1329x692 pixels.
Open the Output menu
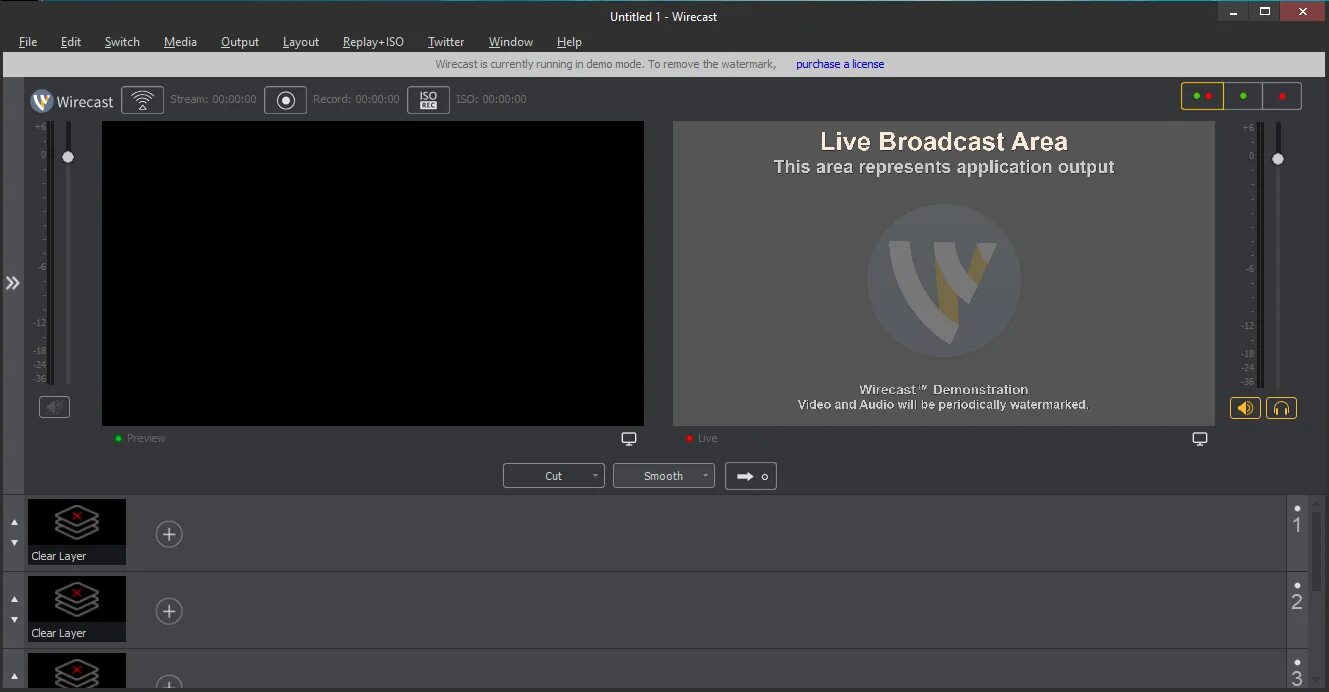(240, 42)
